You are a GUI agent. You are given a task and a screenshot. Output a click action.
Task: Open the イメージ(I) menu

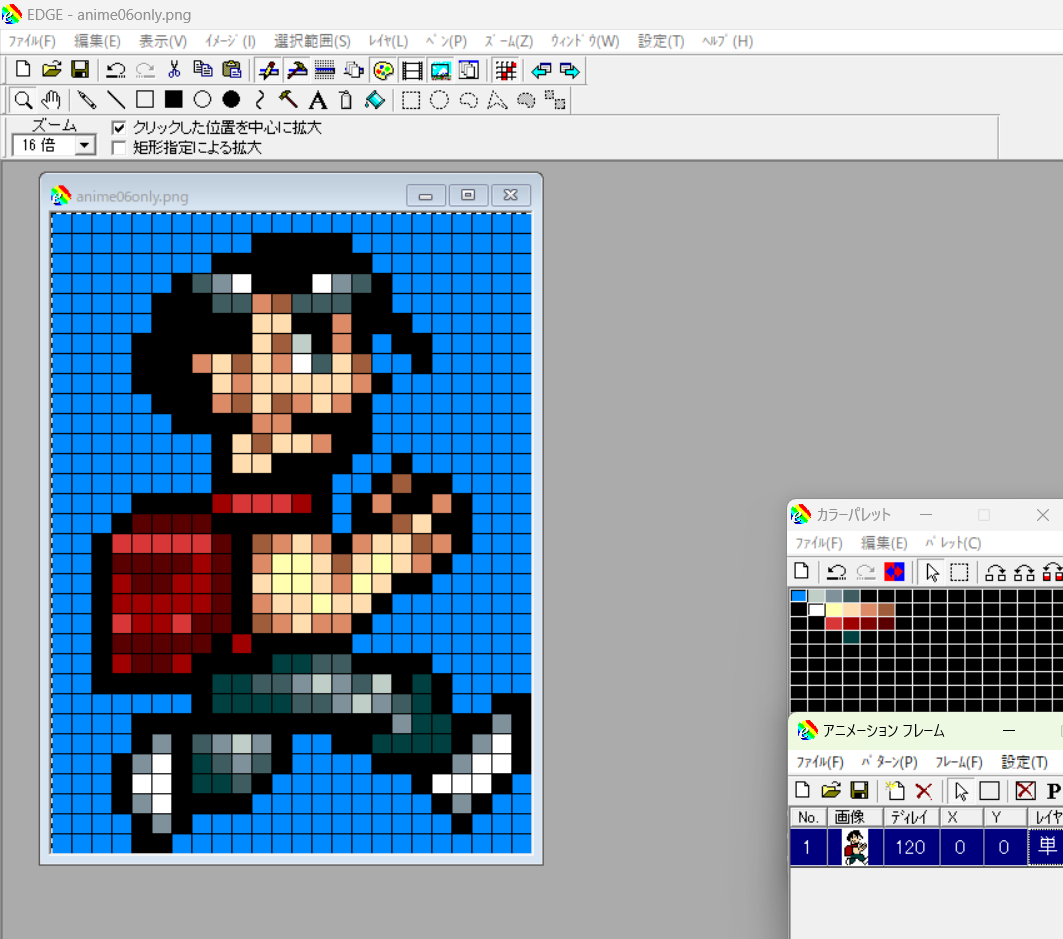(x=230, y=41)
